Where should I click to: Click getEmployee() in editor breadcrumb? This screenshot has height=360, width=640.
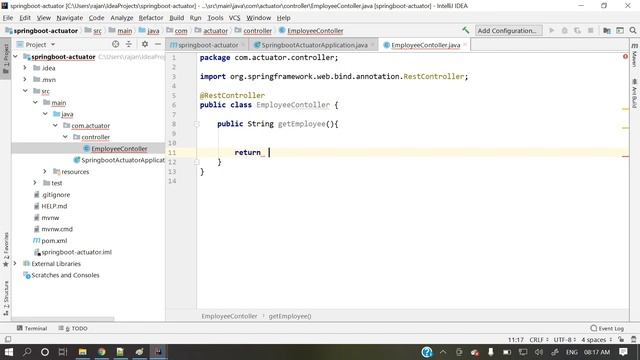290,316
